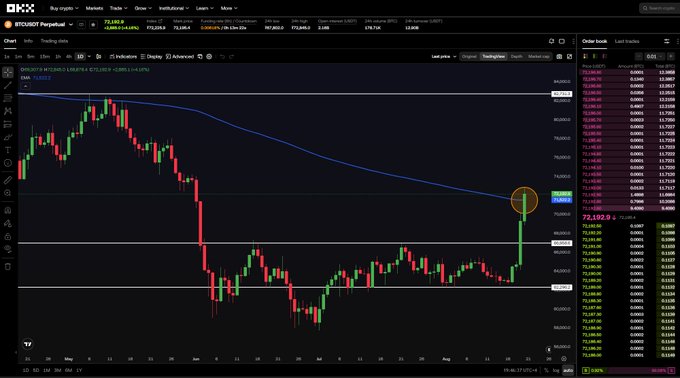Screen dimensions: 680x378
Task: Show asks-only order book view
Action: (x=604, y=56)
